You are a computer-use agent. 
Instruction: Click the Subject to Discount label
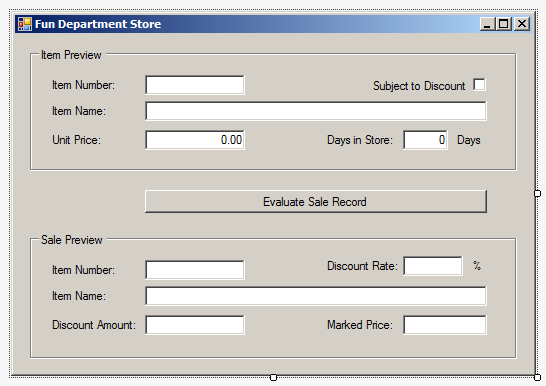pos(419,86)
